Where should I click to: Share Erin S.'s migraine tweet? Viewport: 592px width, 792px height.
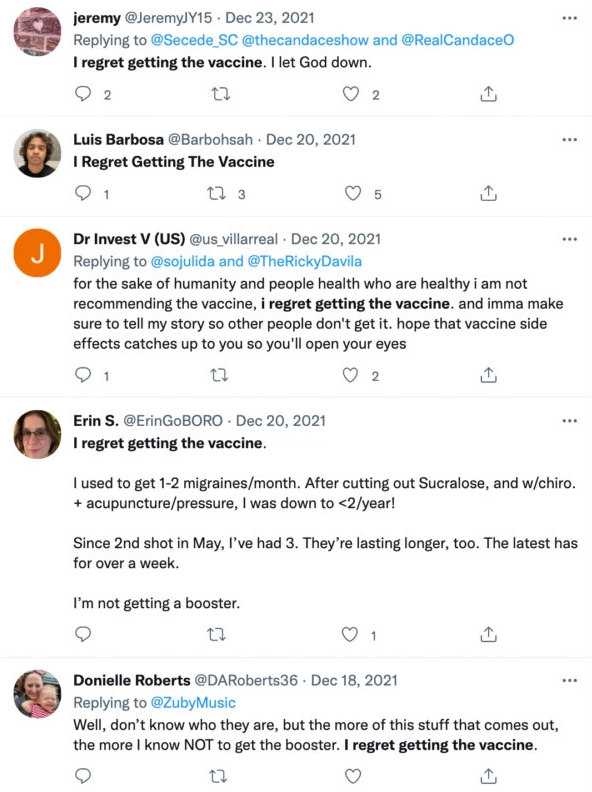(x=488, y=634)
